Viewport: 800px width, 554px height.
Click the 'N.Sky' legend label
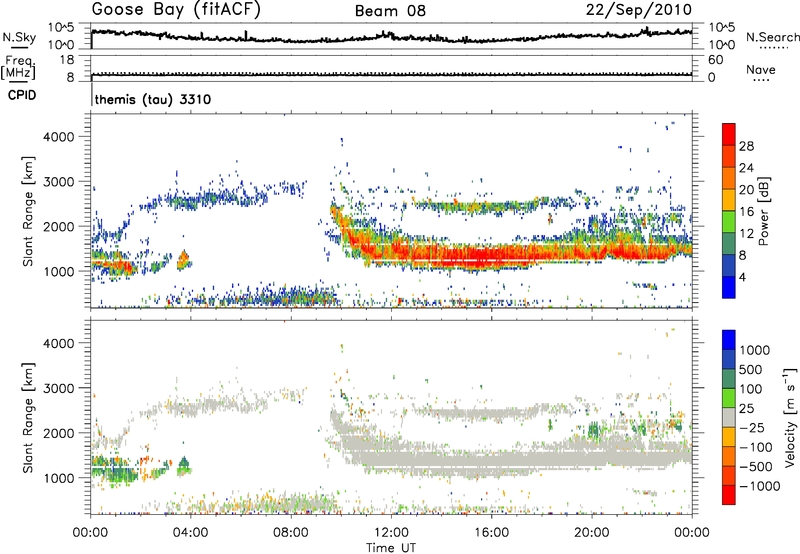point(19,37)
